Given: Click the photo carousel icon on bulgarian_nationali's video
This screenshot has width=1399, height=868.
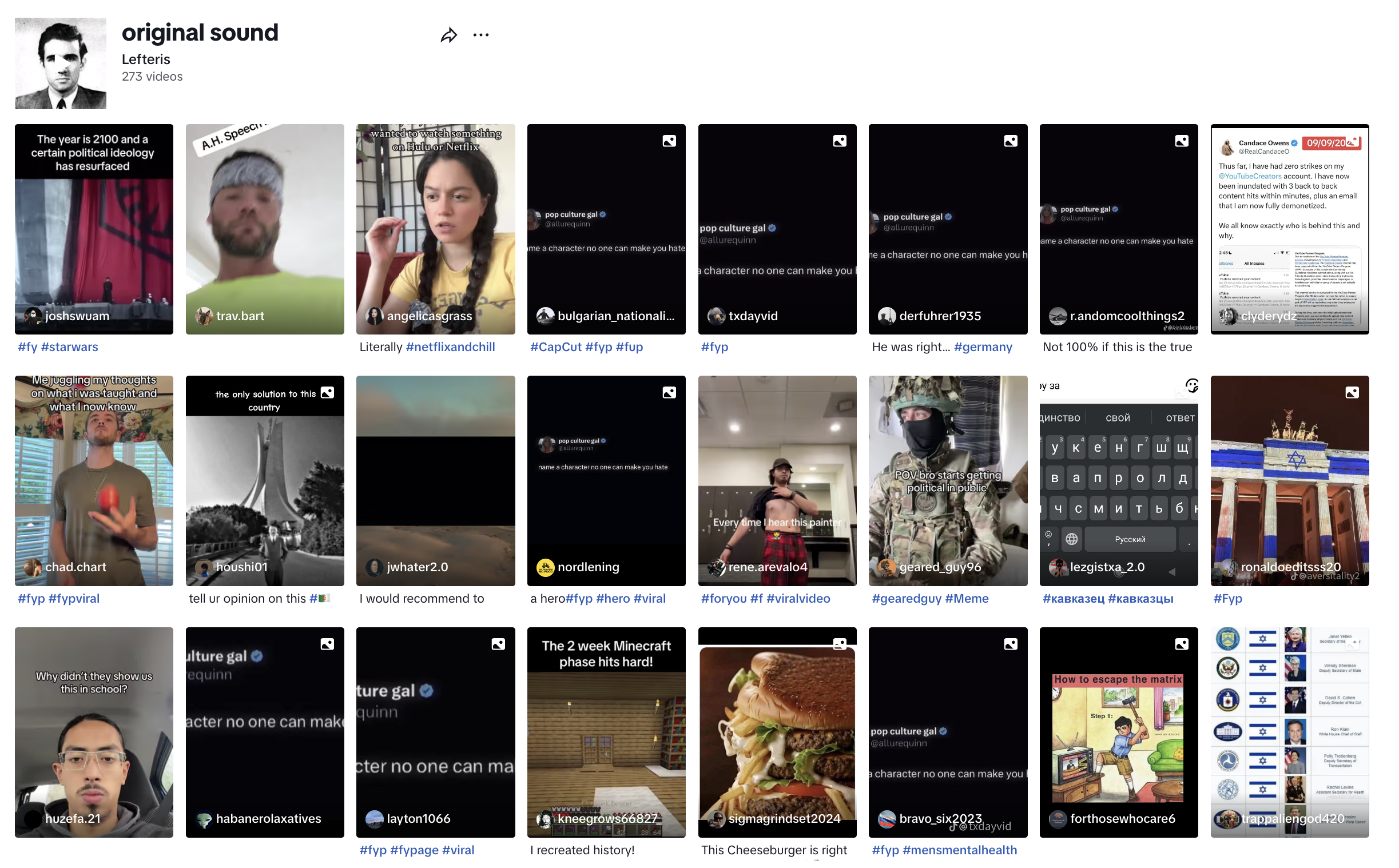Looking at the screenshot, I should click(x=669, y=140).
